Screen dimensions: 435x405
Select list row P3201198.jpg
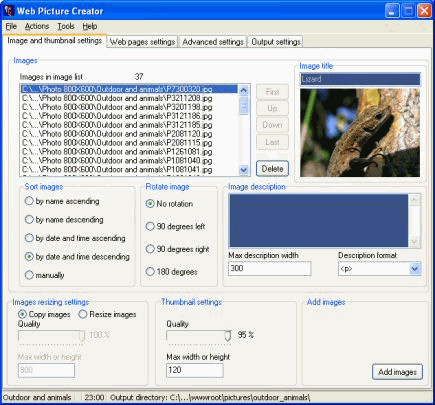point(129,107)
